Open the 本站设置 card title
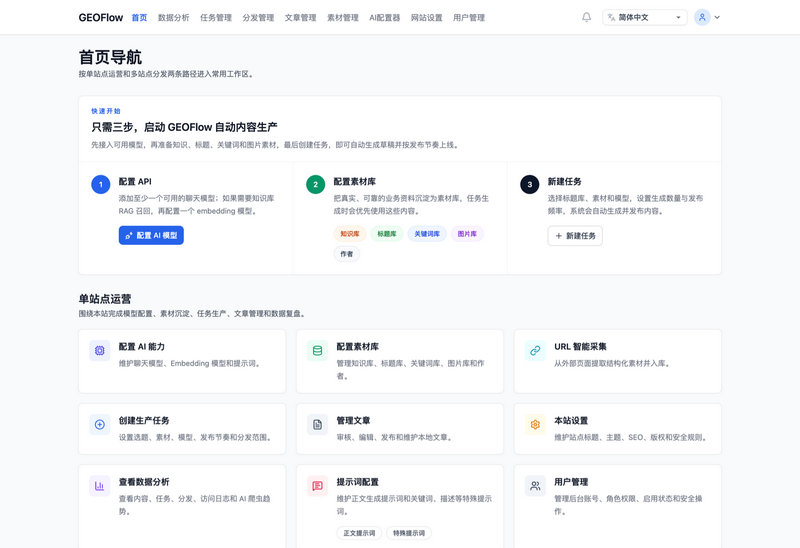This screenshot has height=548, width=800. coord(571,420)
